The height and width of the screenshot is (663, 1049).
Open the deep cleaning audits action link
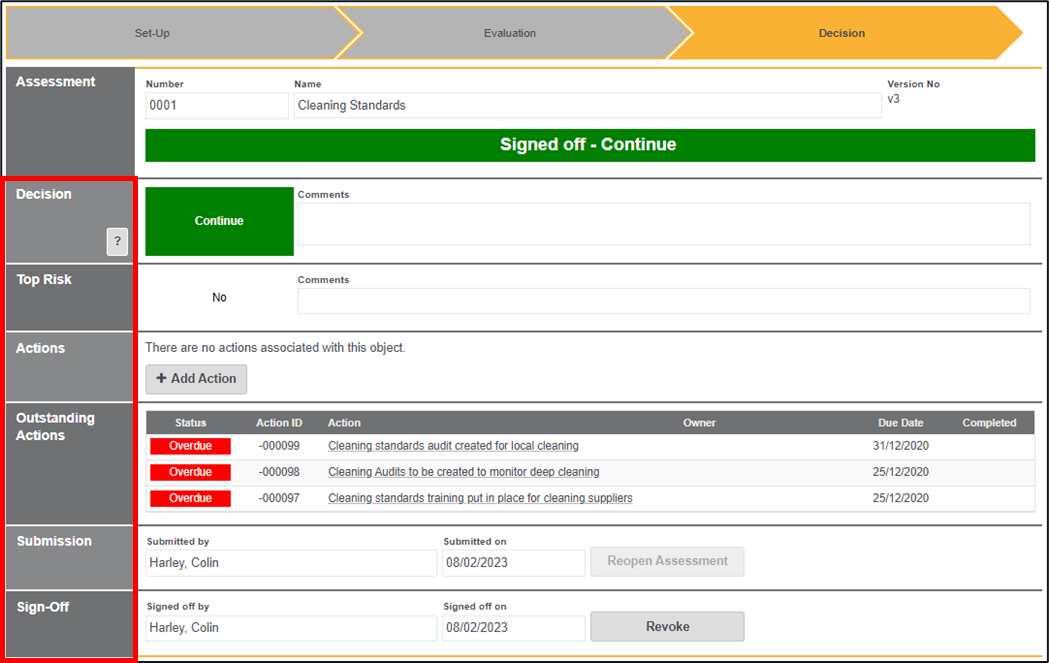click(463, 472)
